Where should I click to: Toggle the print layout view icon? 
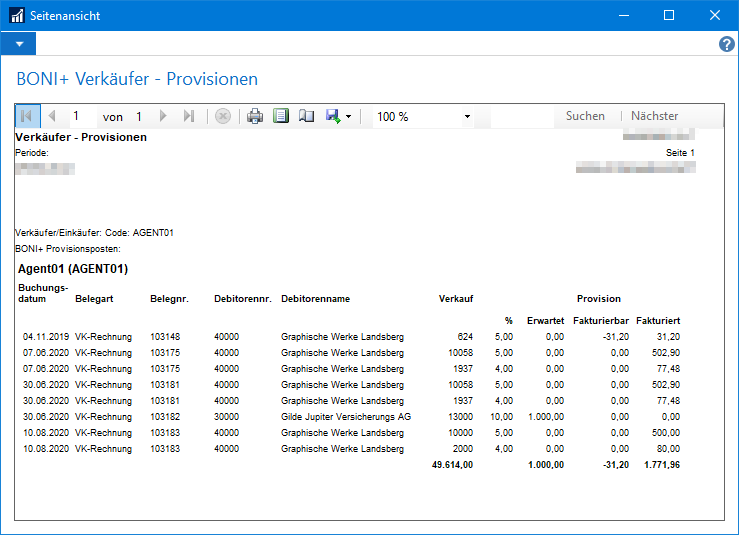(281, 116)
